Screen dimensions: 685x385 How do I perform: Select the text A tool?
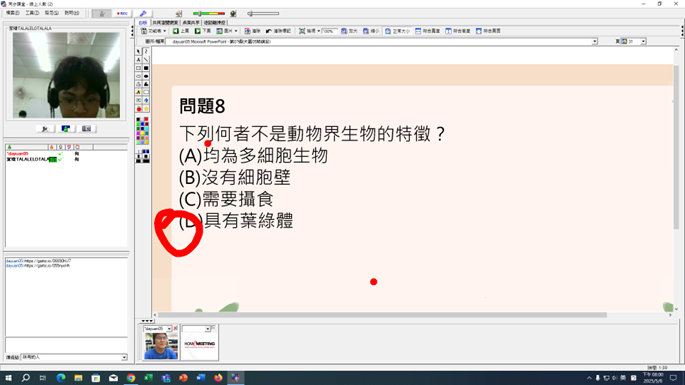[x=138, y=59]
